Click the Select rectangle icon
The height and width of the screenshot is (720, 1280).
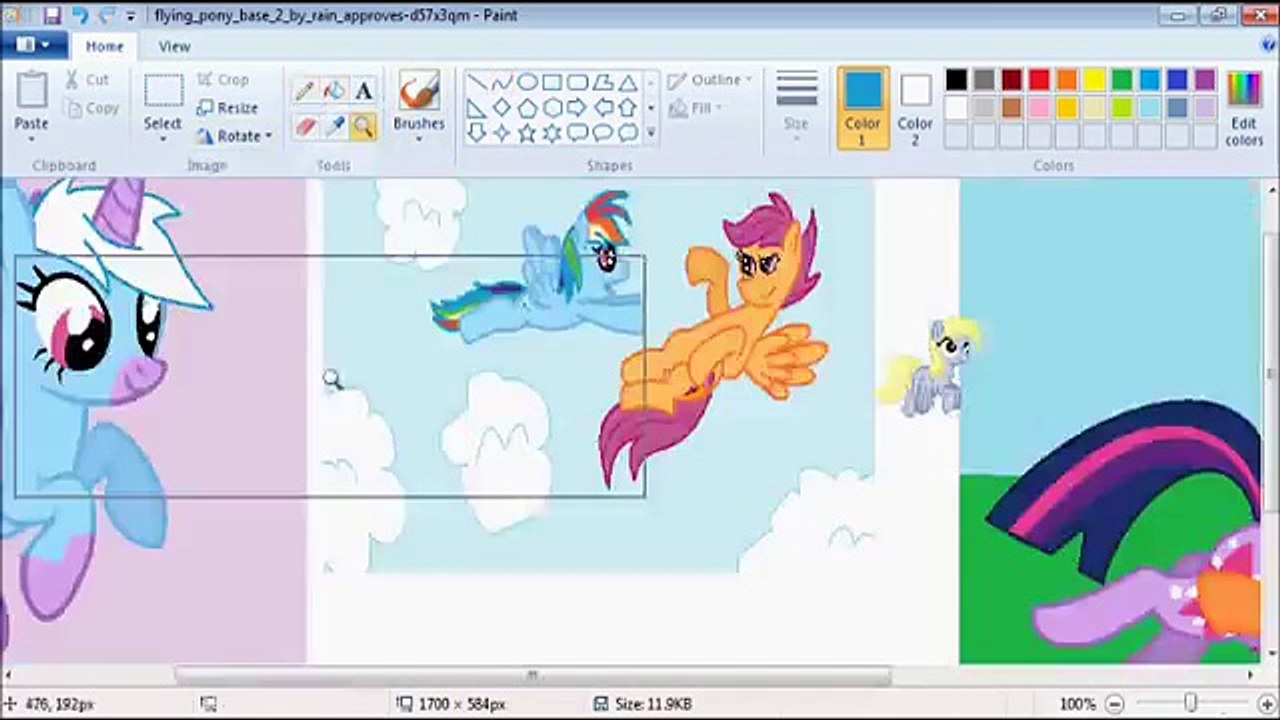[162, 91]
